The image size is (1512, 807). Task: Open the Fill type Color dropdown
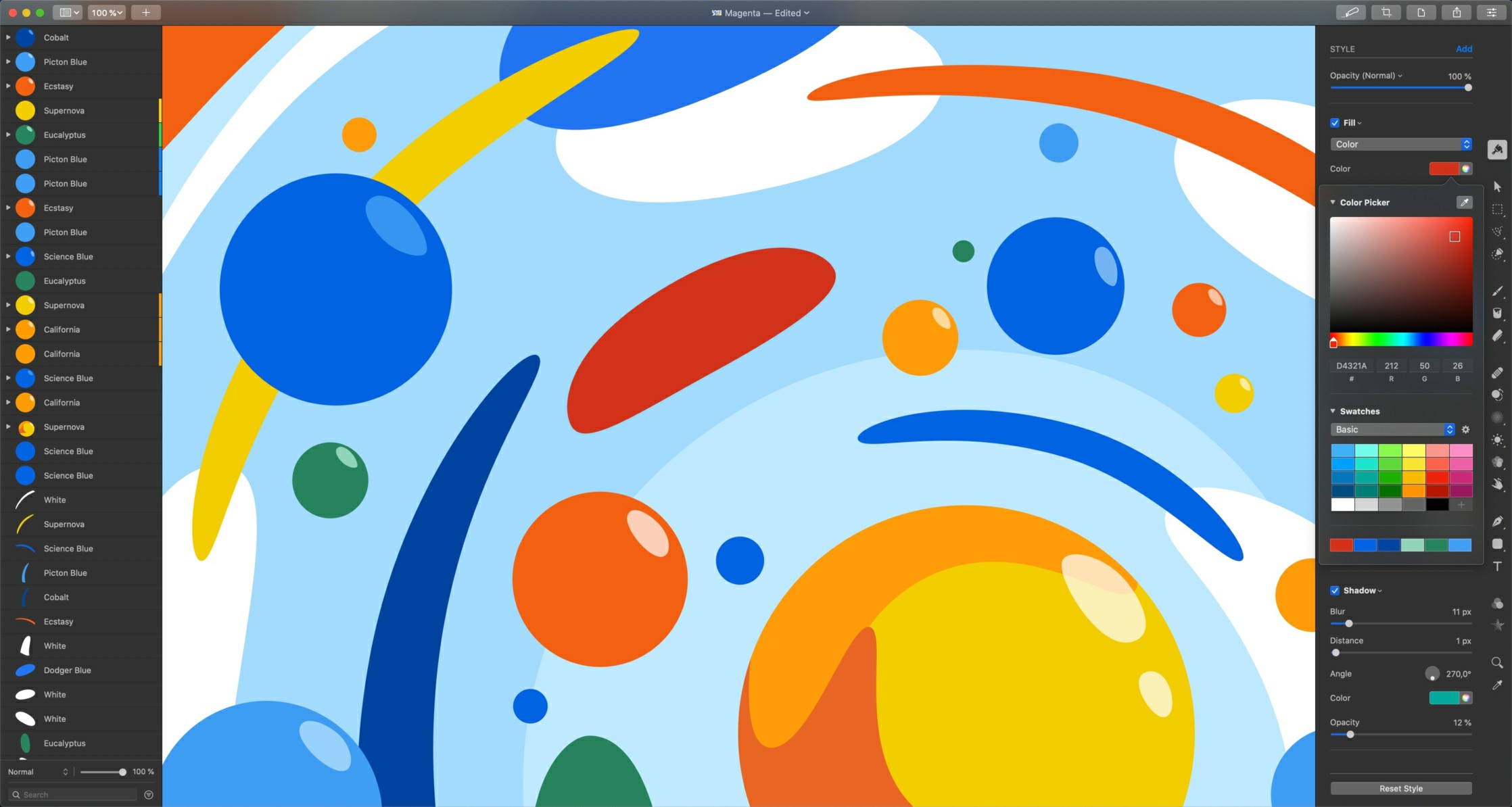tap(1400, 145)
